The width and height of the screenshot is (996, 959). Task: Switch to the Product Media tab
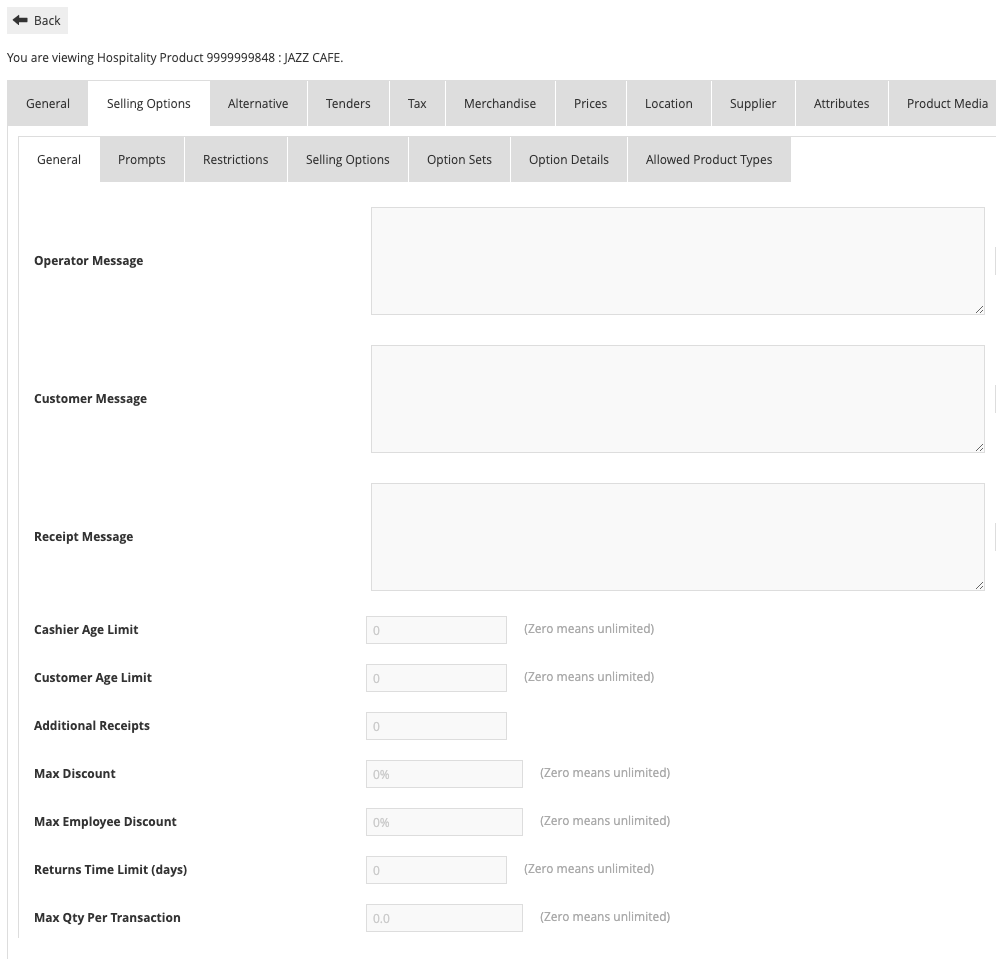point(943,104)
